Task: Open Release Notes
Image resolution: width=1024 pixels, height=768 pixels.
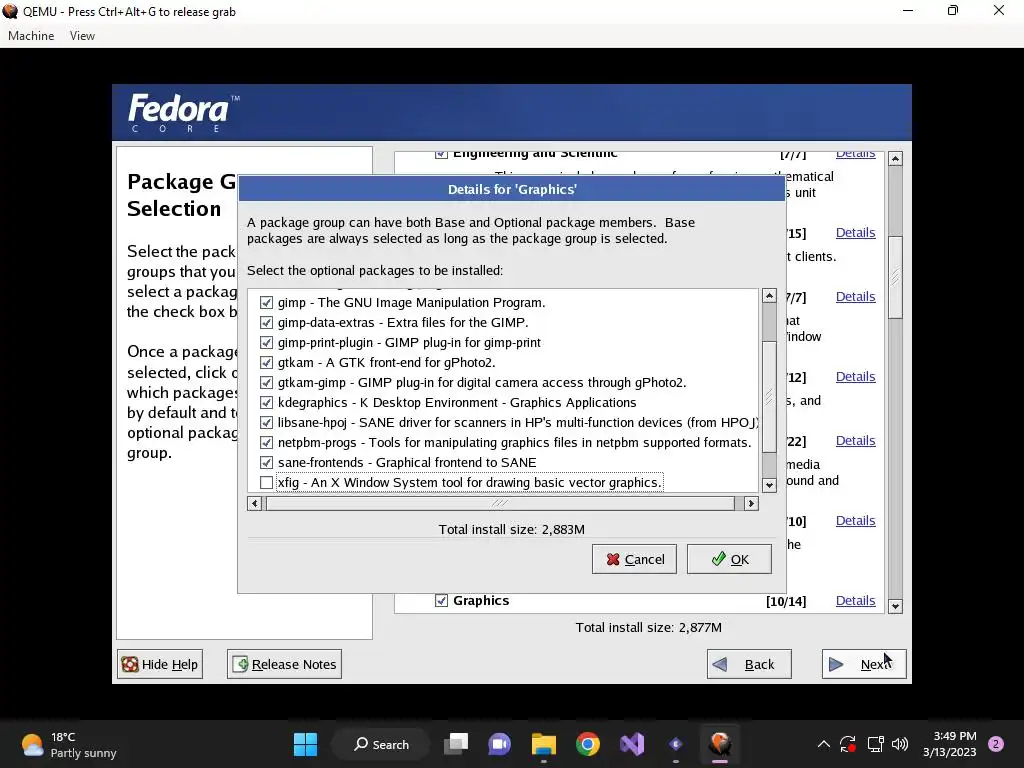Action: 284,664
